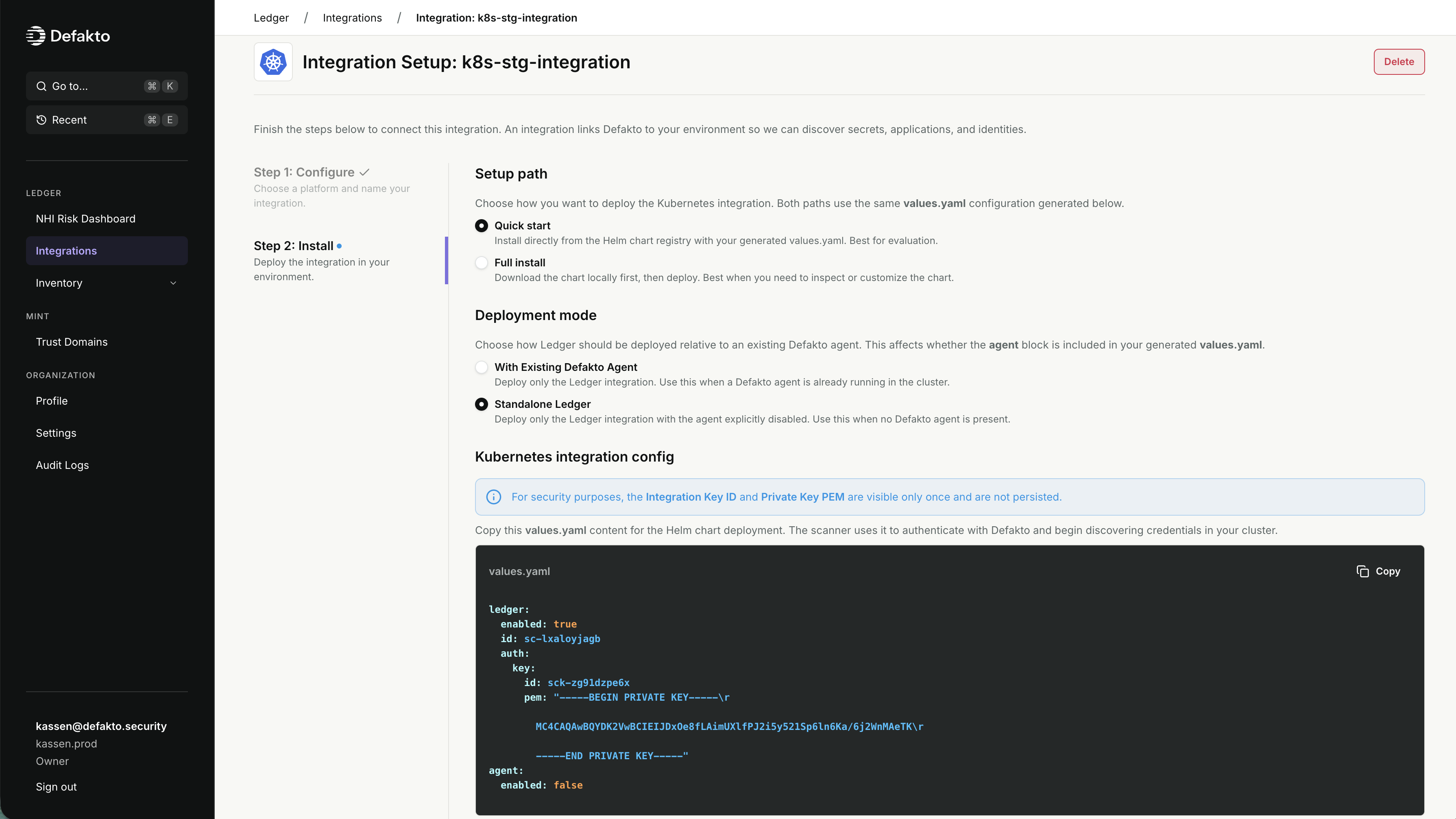Click the checkmark next to Step 1: Configure
Screen dimensions: 1456x819
pyautogui.click(x=364, y=172)
